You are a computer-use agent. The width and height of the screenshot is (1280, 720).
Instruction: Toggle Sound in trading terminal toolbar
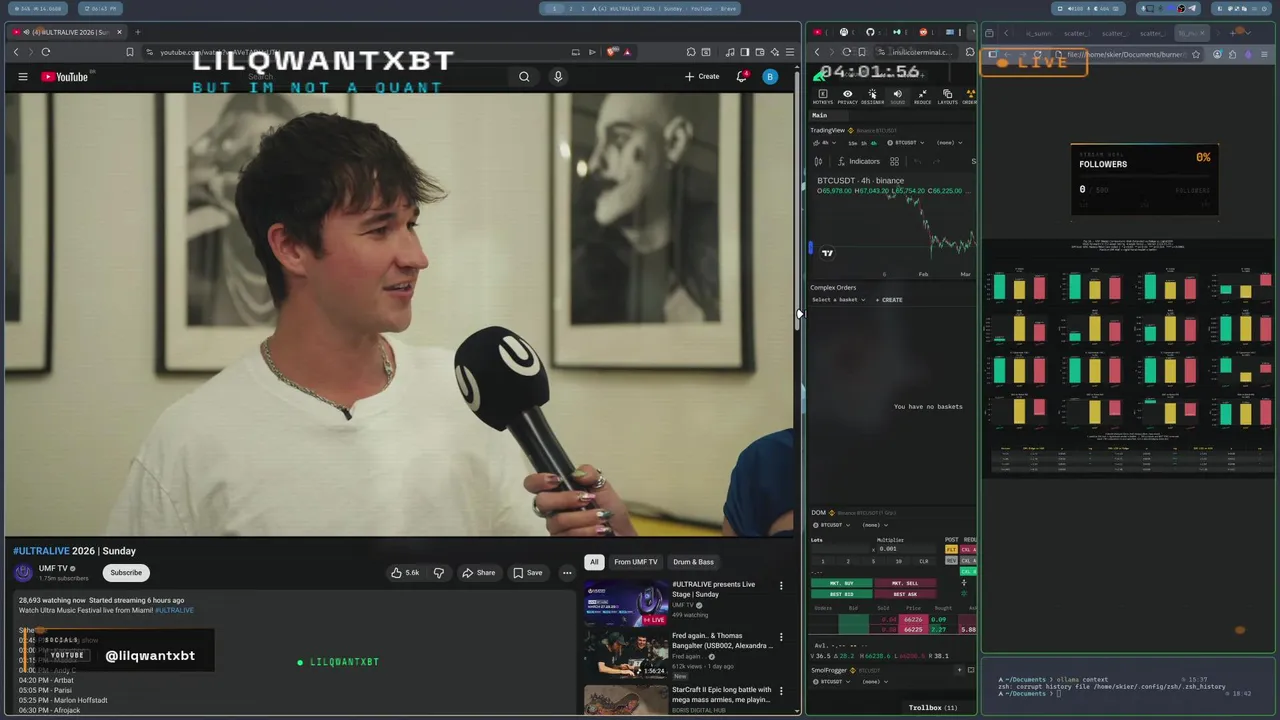pos(897,97)
